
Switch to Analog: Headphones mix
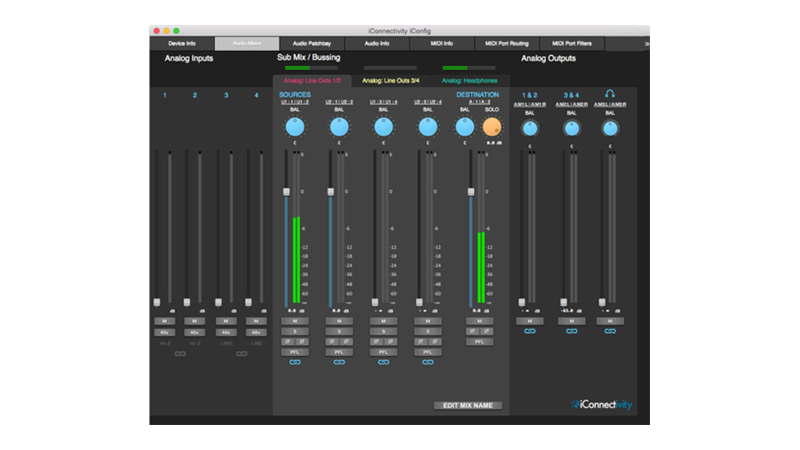[x=469, y=81]
